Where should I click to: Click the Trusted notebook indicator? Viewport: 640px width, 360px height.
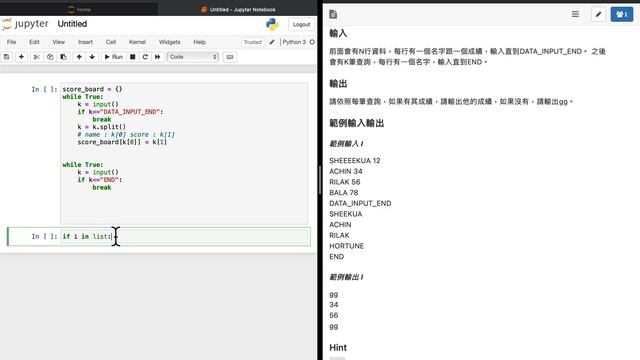coord(253,42)
